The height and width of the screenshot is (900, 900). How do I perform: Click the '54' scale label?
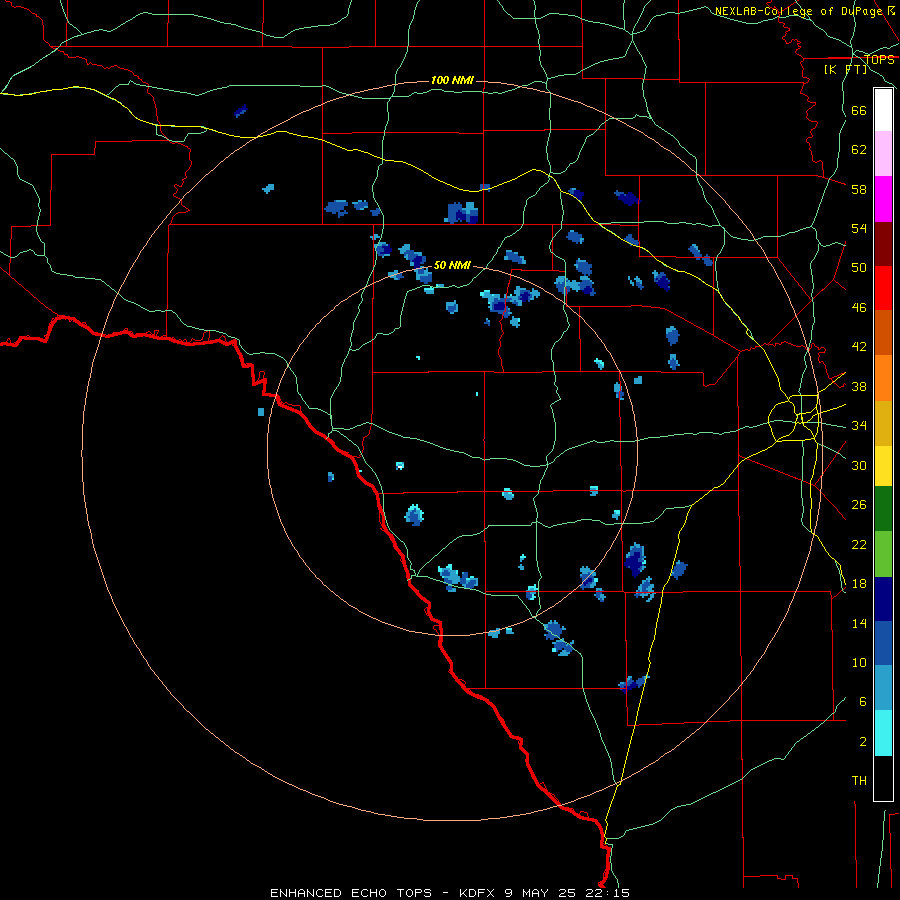point(859,228)
